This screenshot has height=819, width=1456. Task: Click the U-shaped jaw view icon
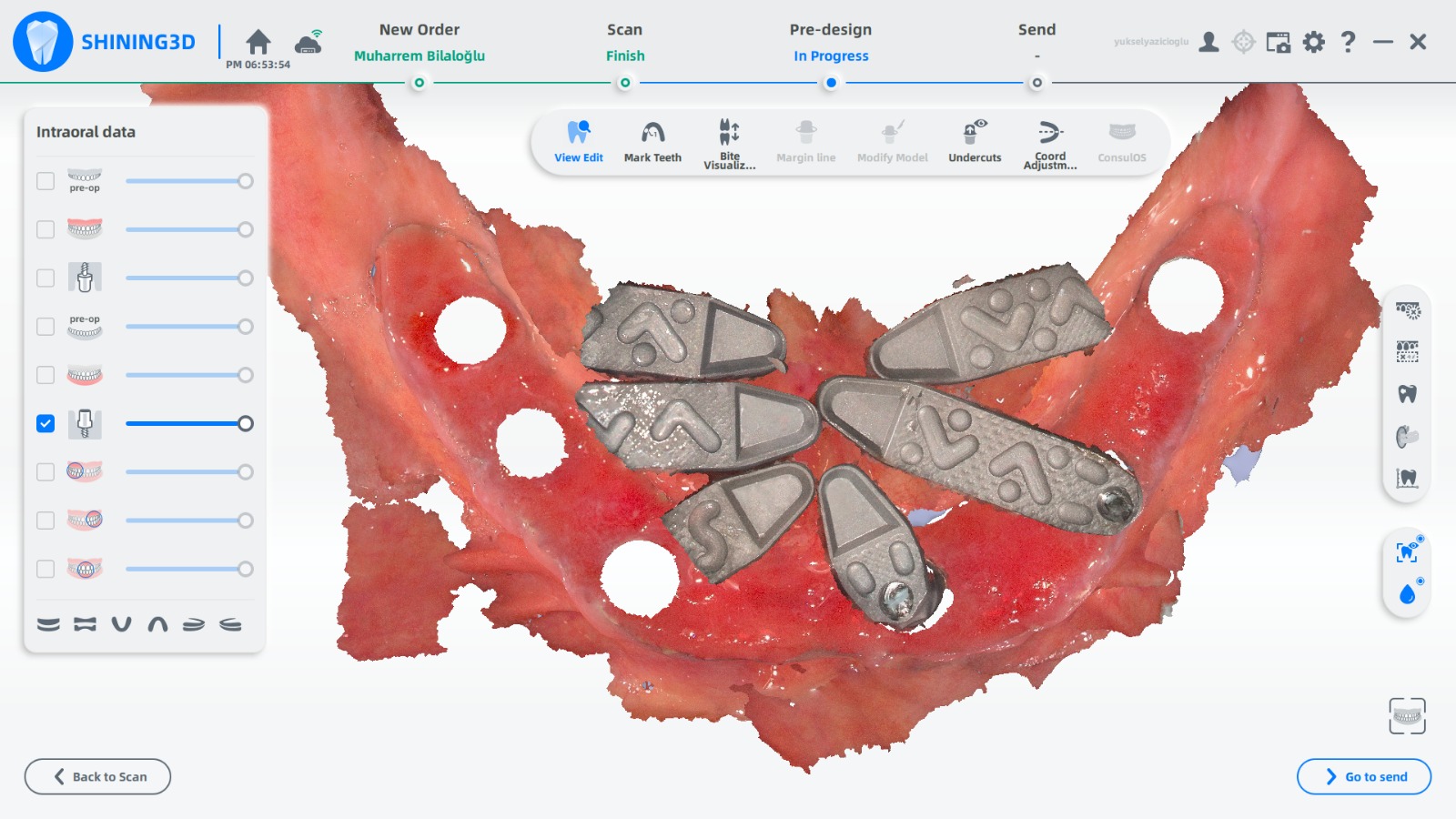pyautogui.click(x=121, y=624)
